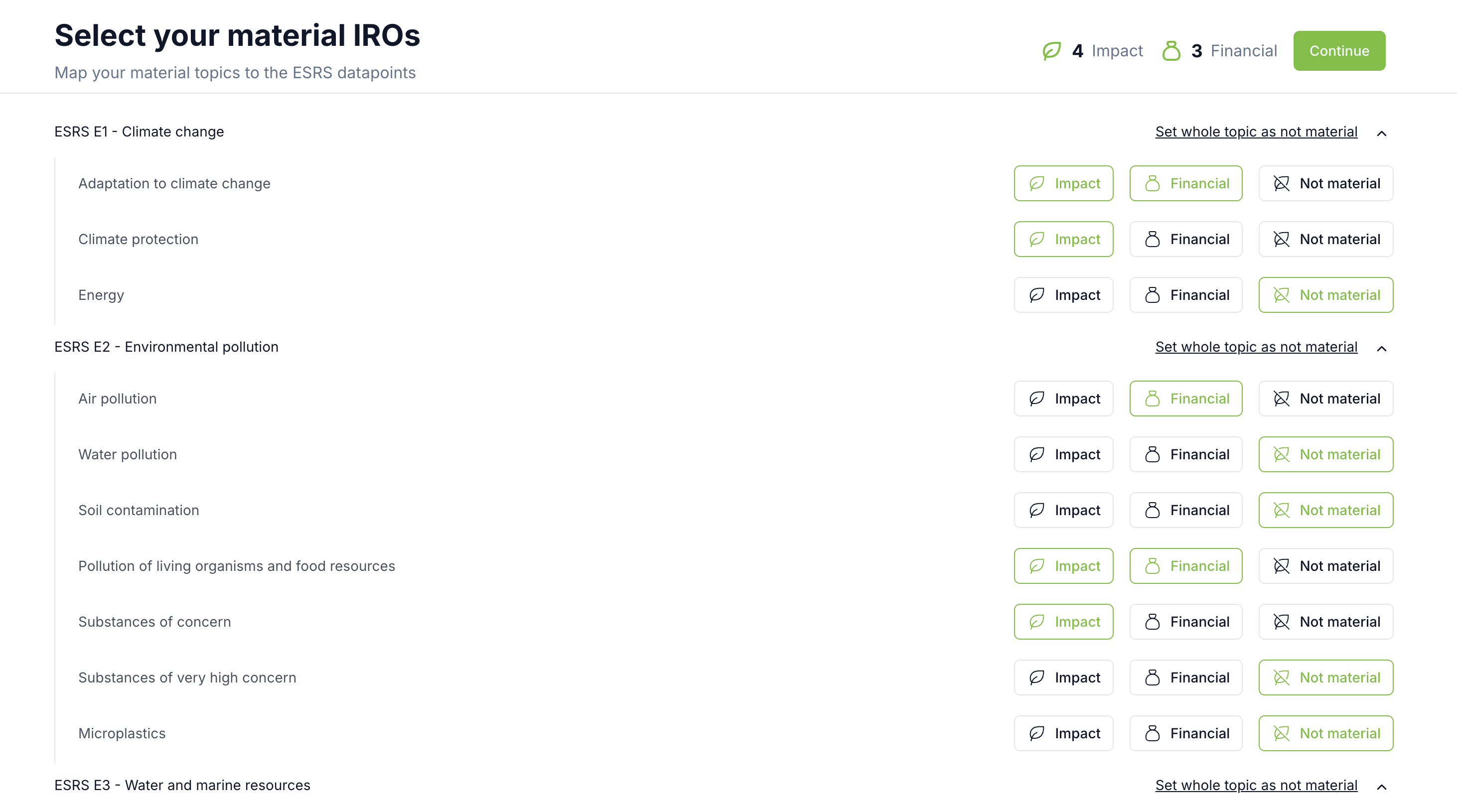Click the Not material icon for Microplastics
1457x812 pixels.
coord(1280,733)
